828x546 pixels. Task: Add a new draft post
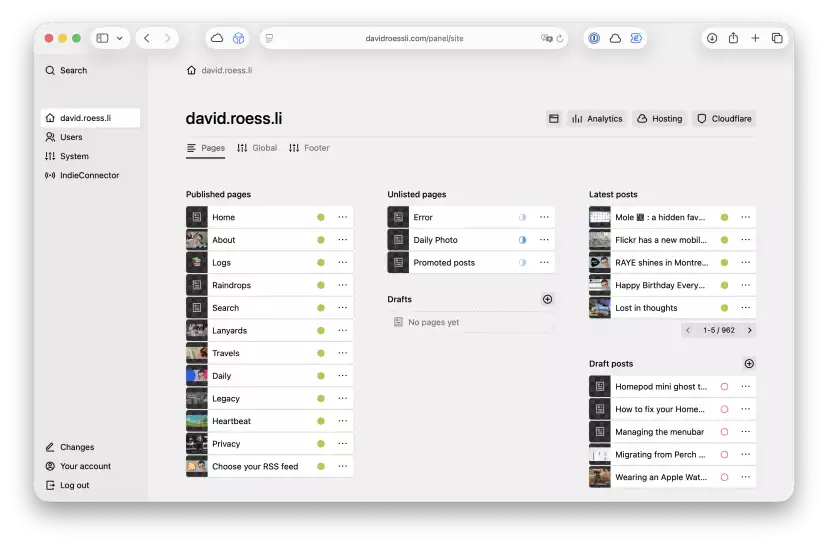(749, 364)
